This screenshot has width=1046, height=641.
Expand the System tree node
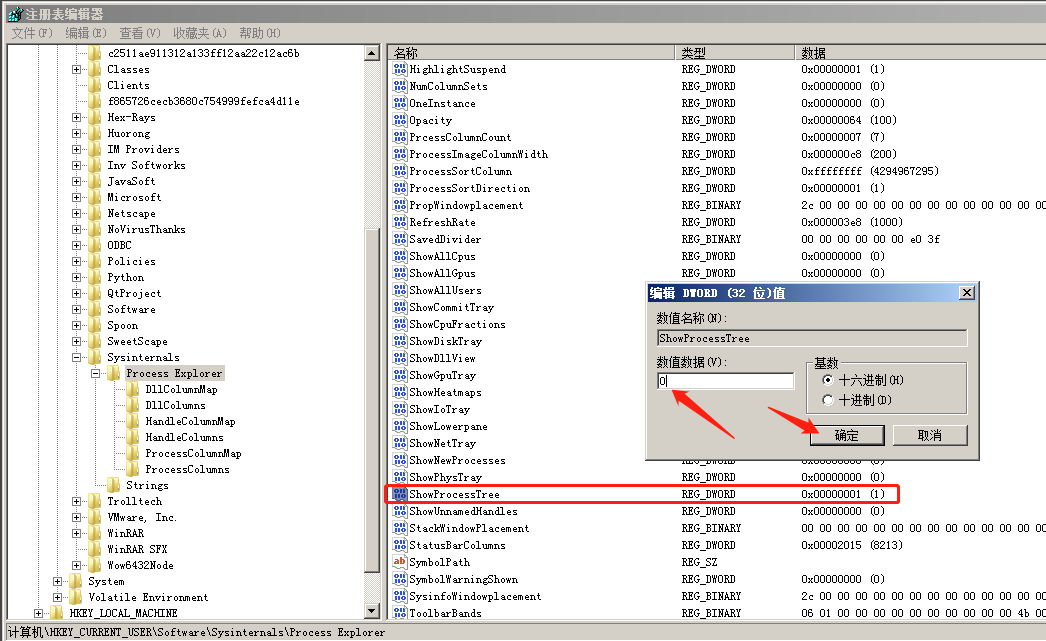pyautogui.click(x=57, y=581)
